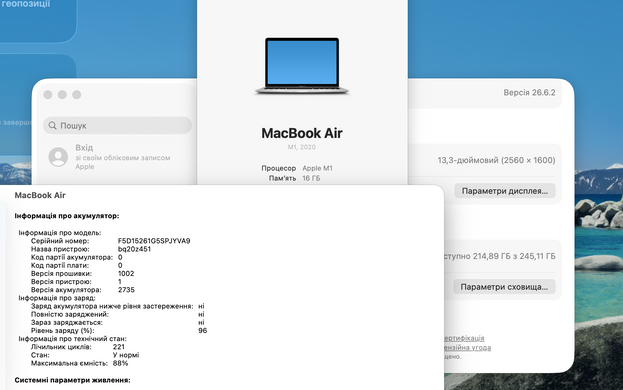Click the partially hidden ліцензійна угода link
Viewport: 623px width, 390px height.
pyautogui.click(x=467, y=348)
